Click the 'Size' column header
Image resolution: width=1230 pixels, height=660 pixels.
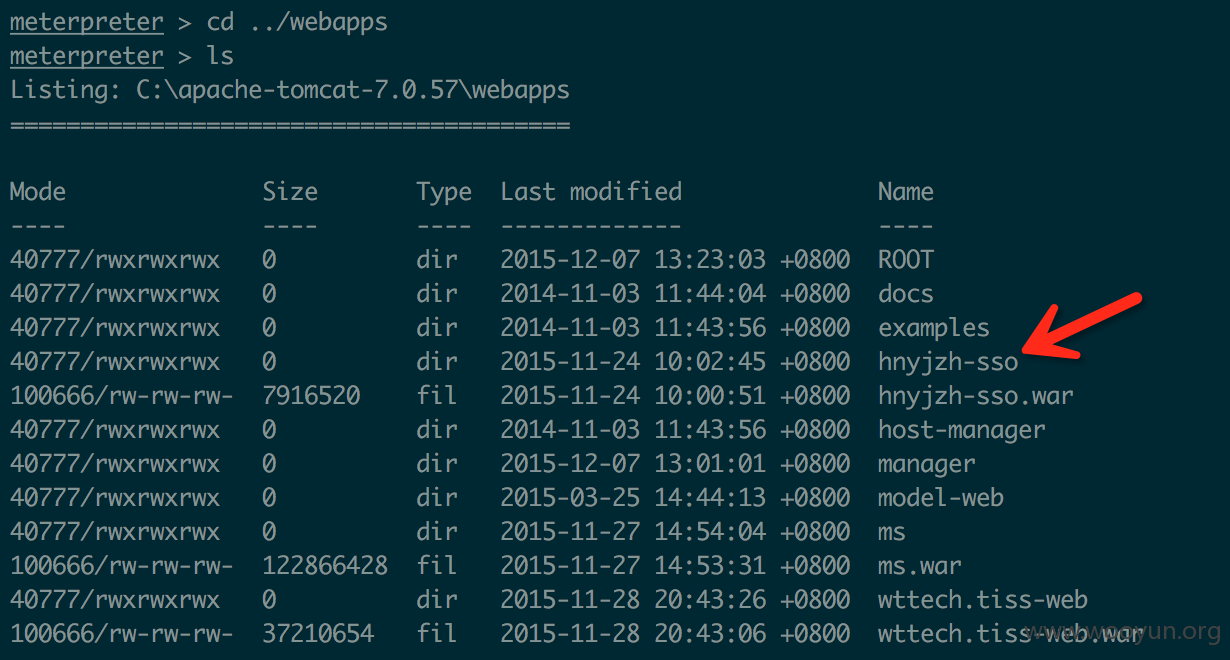[x=290, y=192]
